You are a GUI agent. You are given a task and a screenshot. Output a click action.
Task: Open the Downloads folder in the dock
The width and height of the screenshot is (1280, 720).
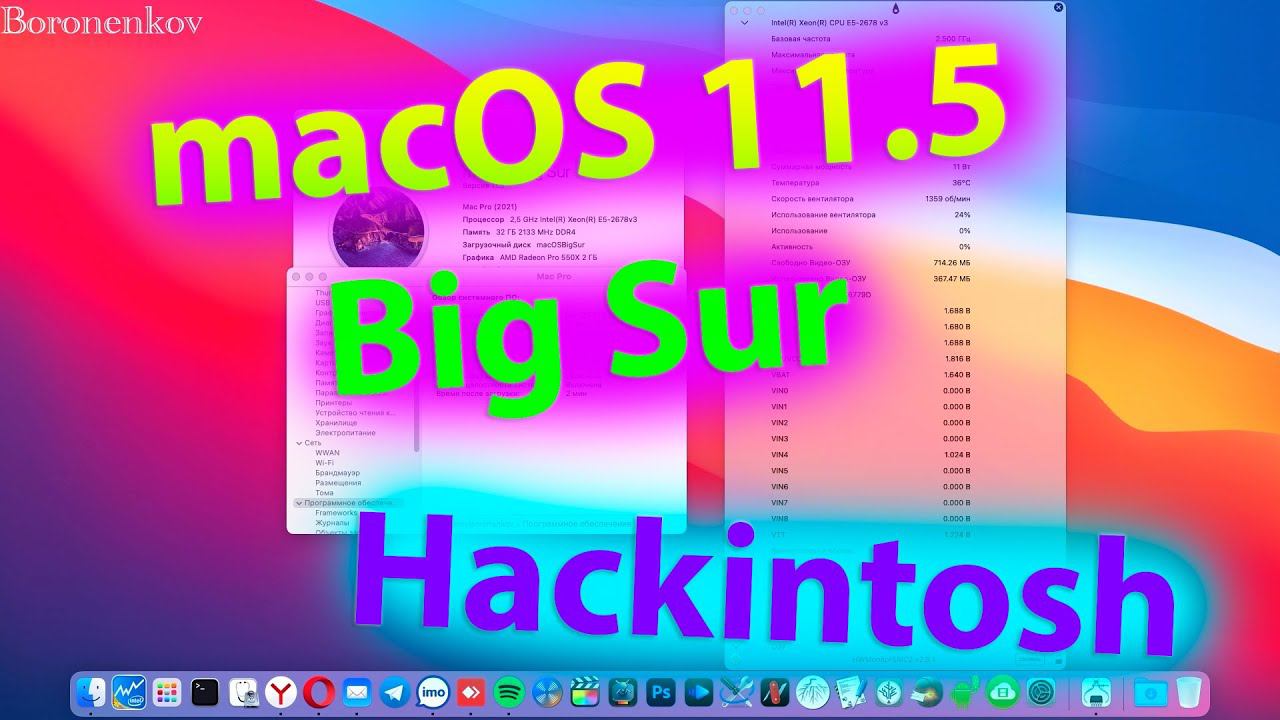[1151, 692]
